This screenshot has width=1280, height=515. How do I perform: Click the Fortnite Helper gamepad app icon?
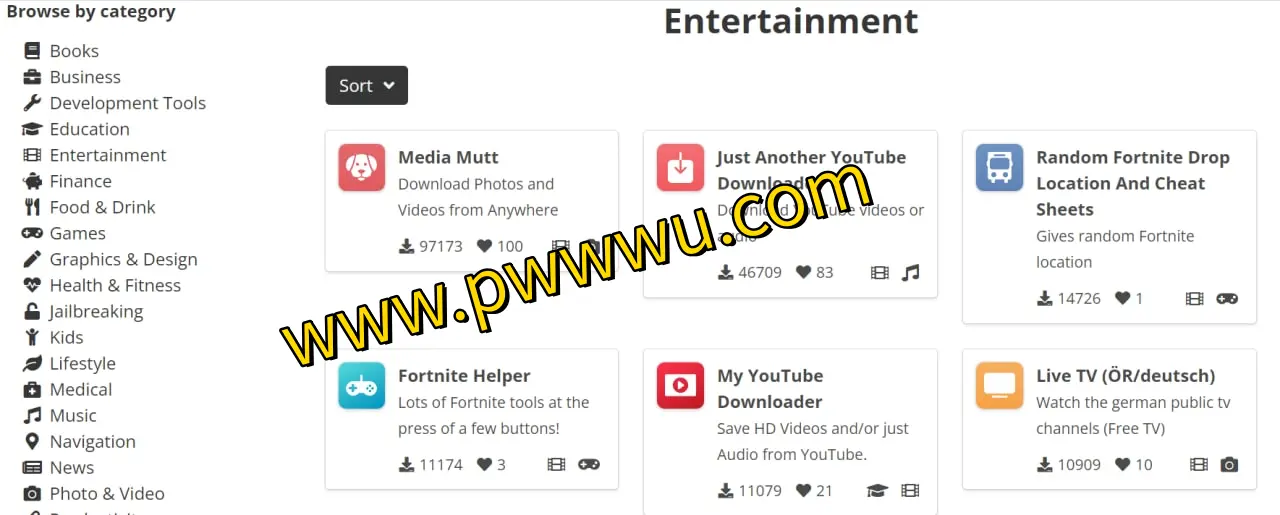[x=362, y=386]
